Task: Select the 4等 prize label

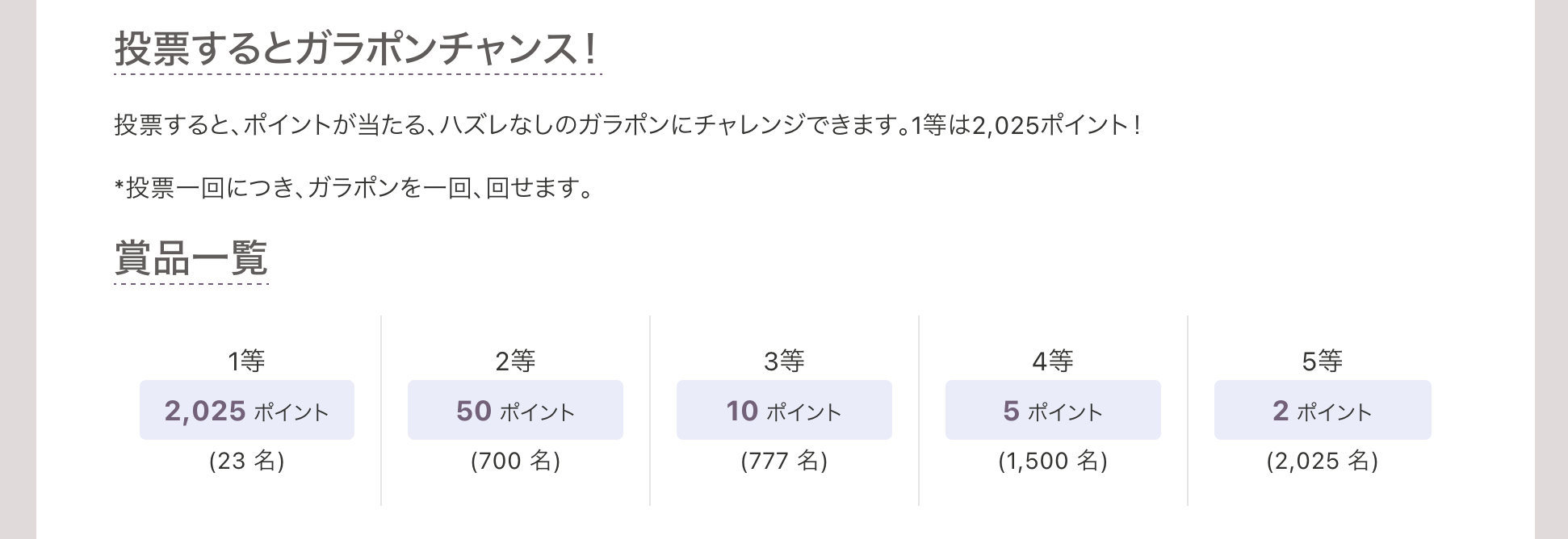Action: (x=1053, y=361)
